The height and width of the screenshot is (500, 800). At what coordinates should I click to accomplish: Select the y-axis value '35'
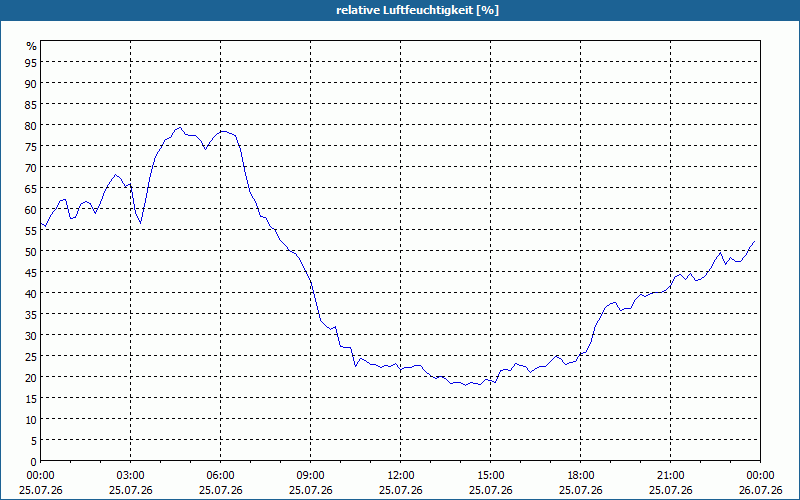pyautogui.click(x=31, y=315)
